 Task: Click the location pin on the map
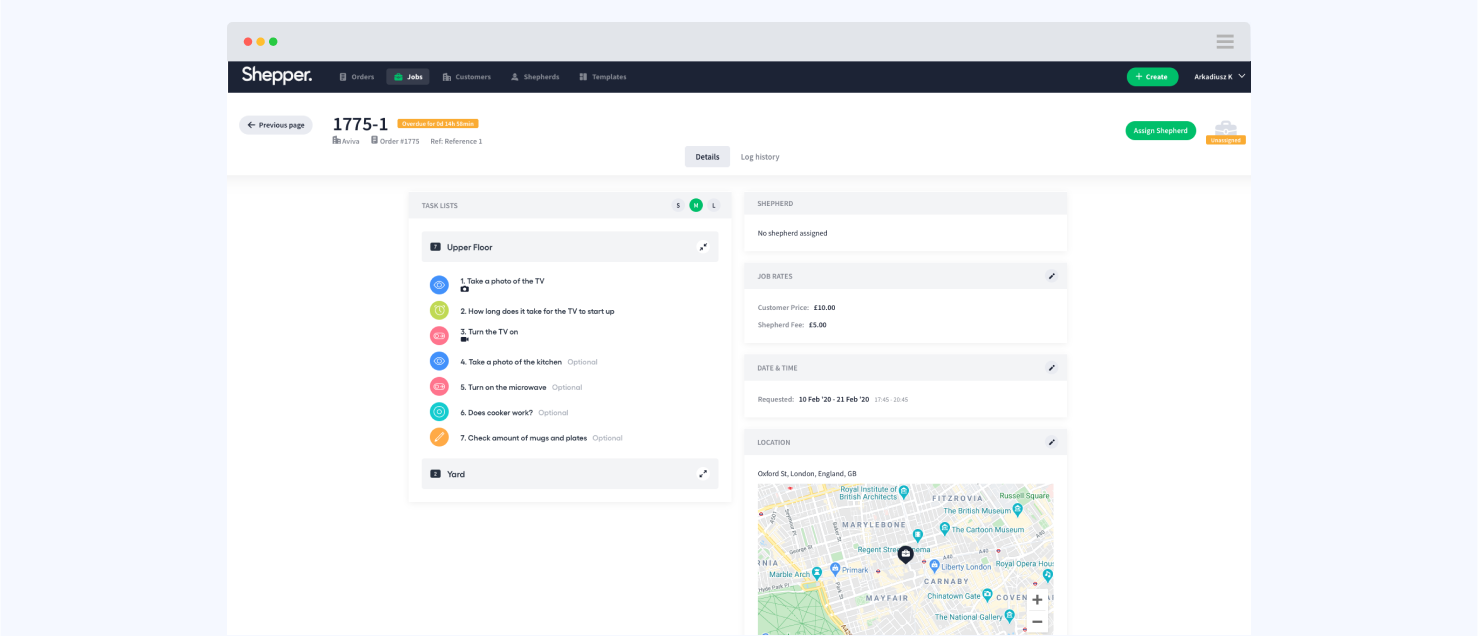point(904,553)
